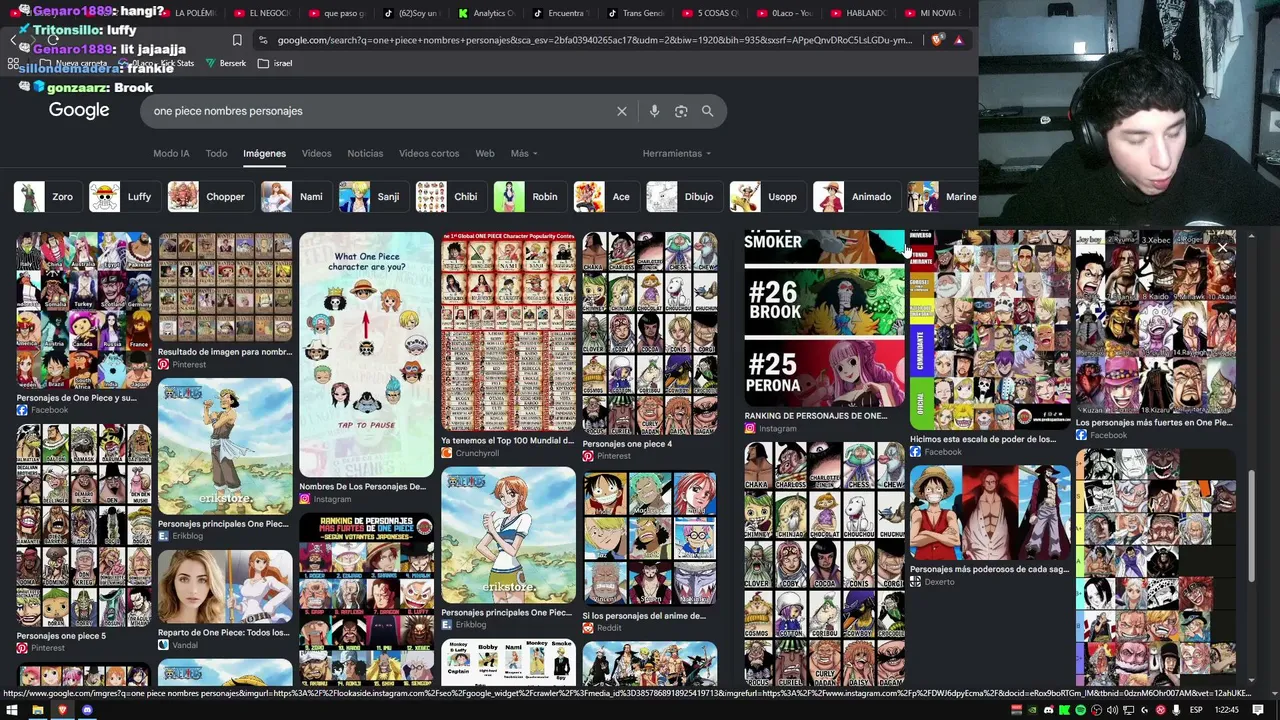1280x720 pixels.
Task: Expand the Herramientas tools dropdown
Action: pos(677,153)
